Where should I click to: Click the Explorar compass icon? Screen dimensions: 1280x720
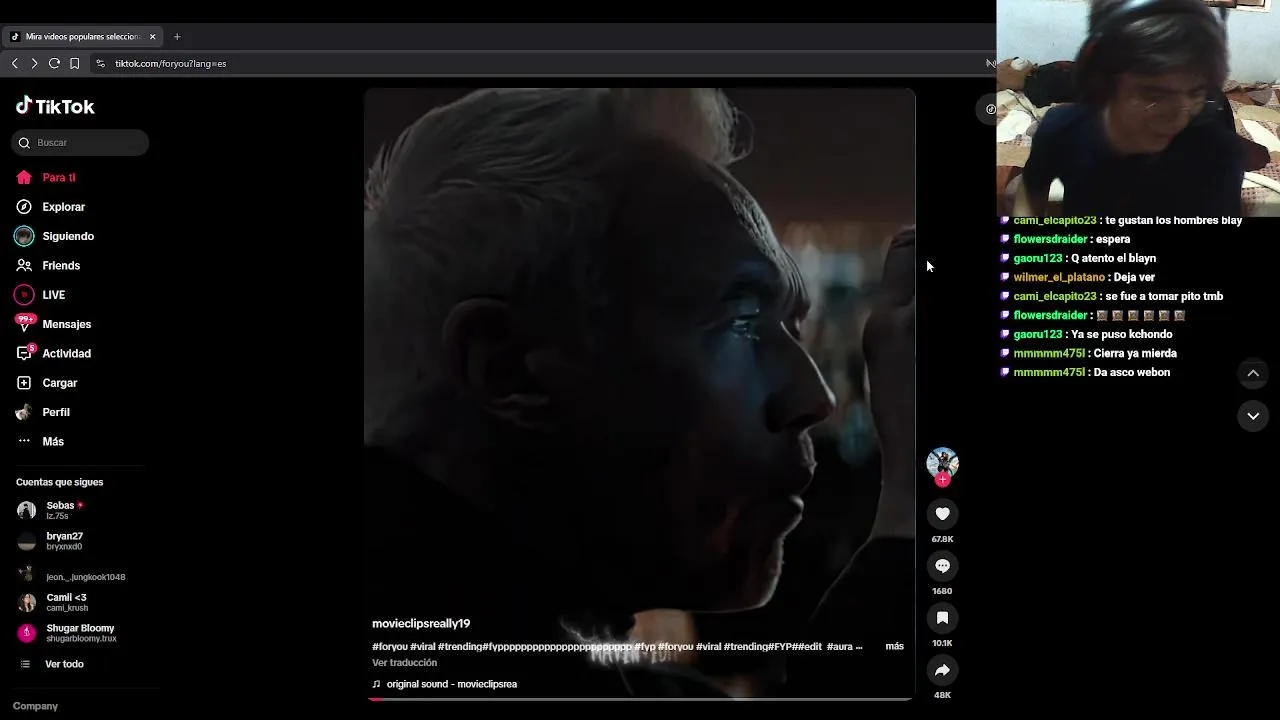coord(24,207)
